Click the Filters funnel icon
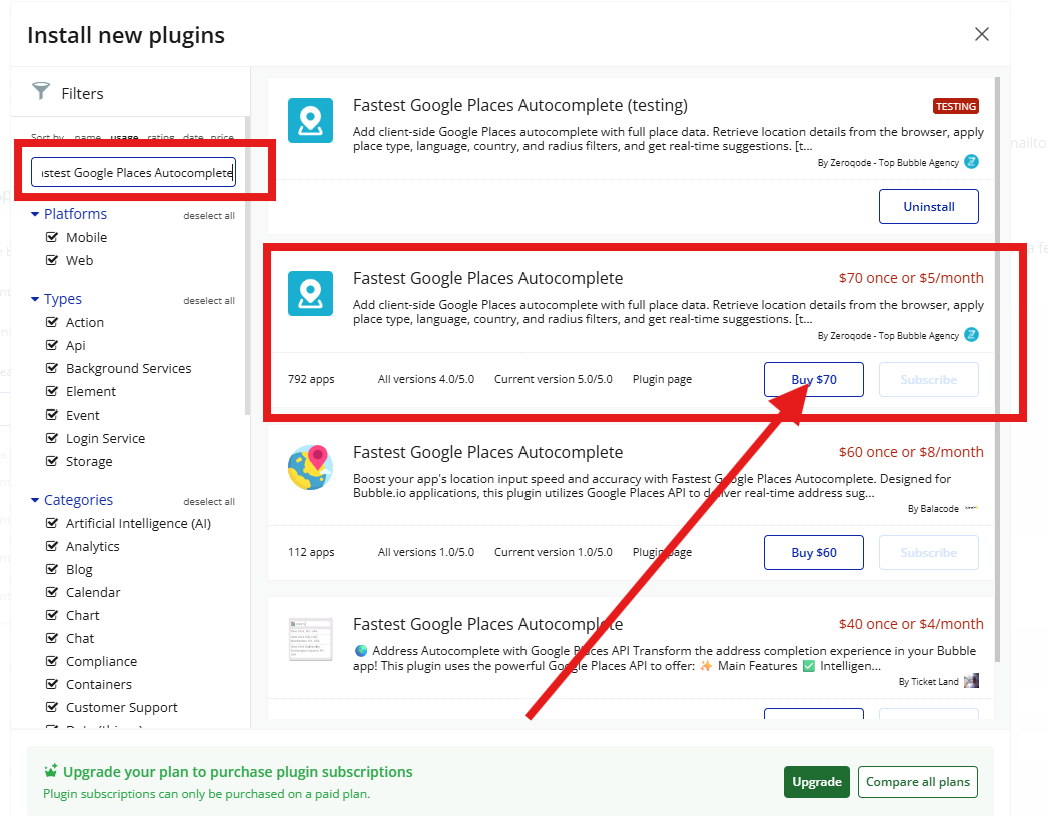This screenshot has height=816, width=1048. (x=41, y=91)
